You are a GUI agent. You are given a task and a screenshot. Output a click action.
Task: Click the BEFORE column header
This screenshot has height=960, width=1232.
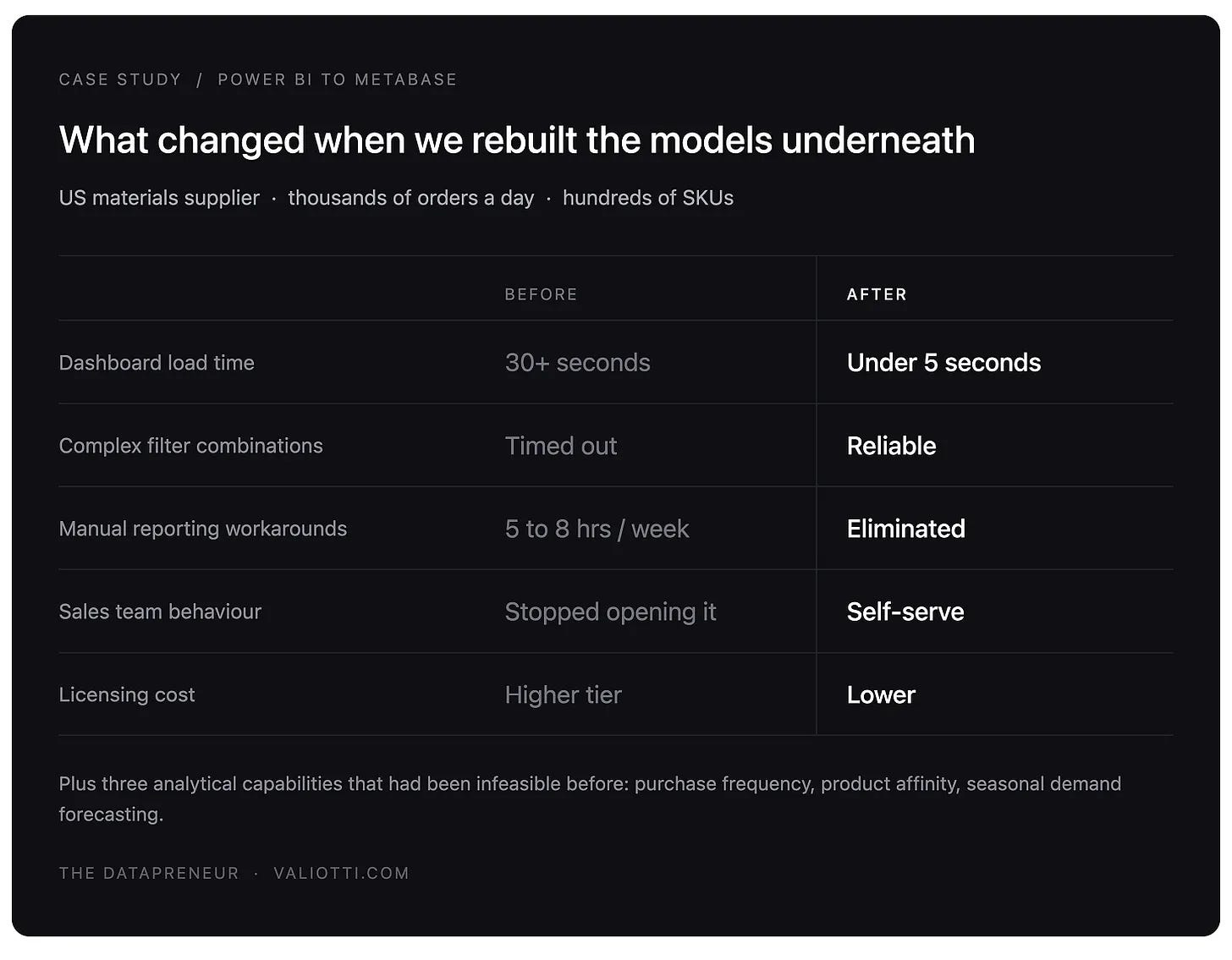[541, 294]
